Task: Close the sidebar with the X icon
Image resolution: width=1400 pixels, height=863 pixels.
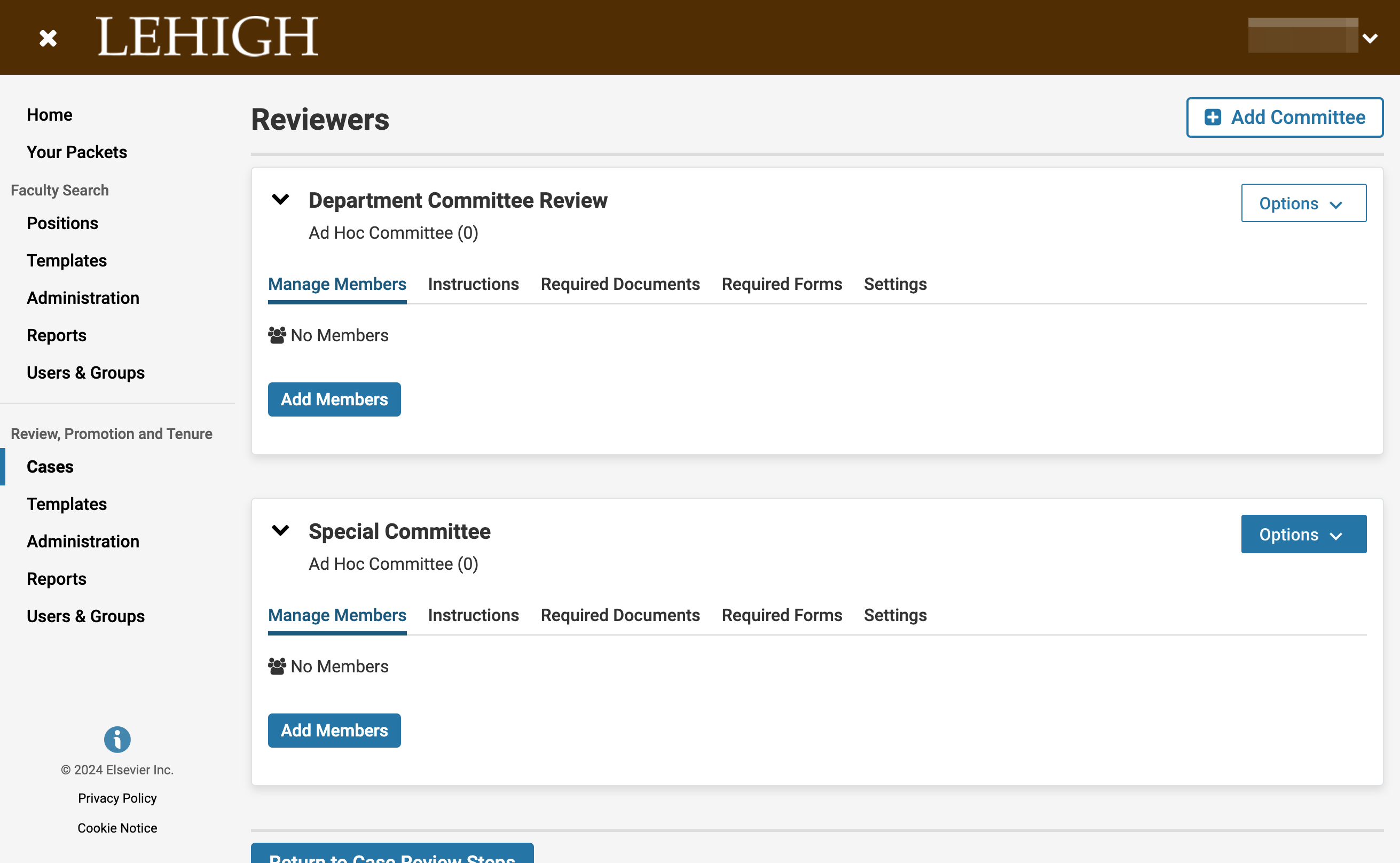Action: 48,38
